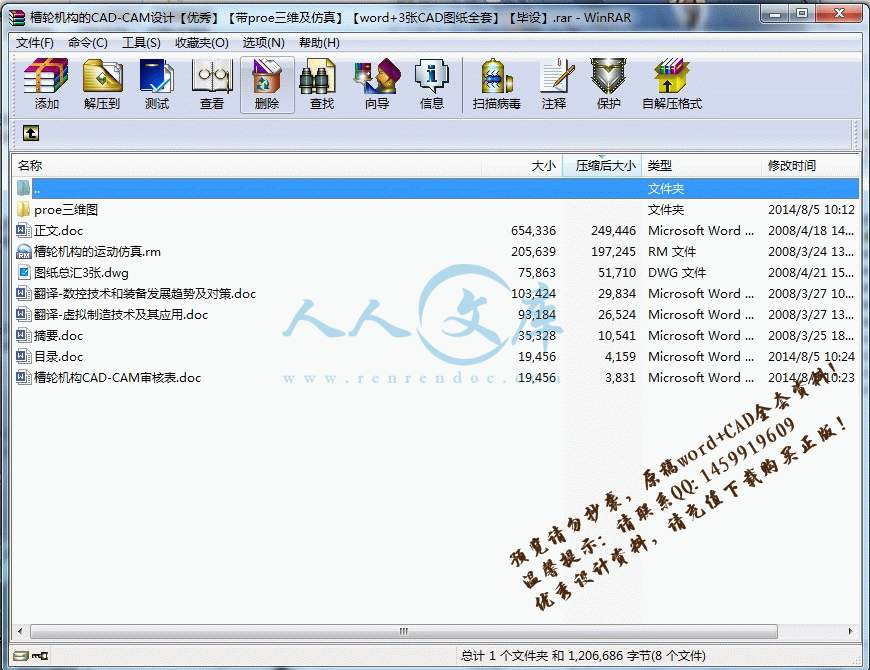Click the key icon in status bar
Viewport: 870px width, 670px height.
coord(40,656)
